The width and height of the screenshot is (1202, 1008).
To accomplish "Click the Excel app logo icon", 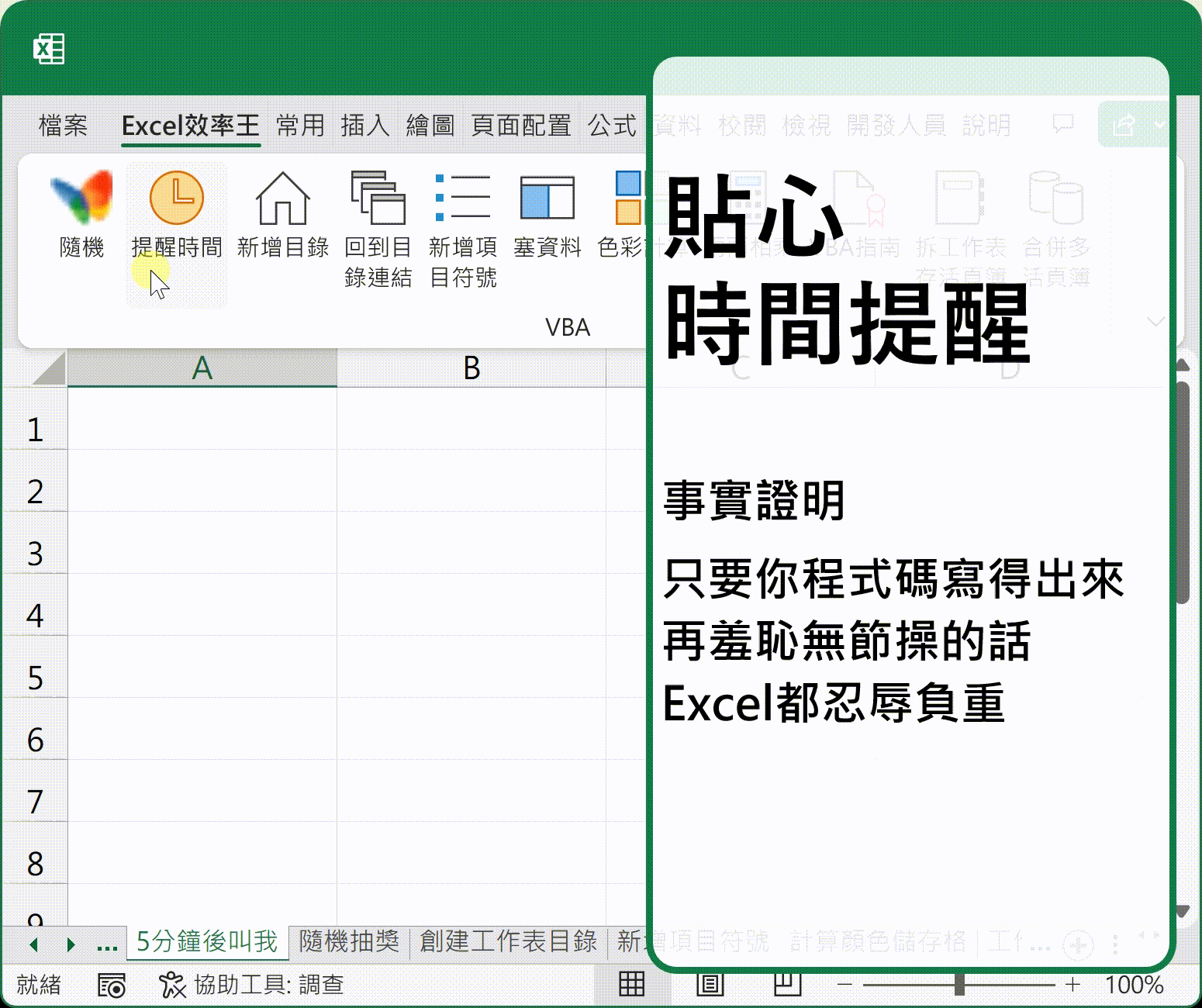I will (x=49, y=49).
